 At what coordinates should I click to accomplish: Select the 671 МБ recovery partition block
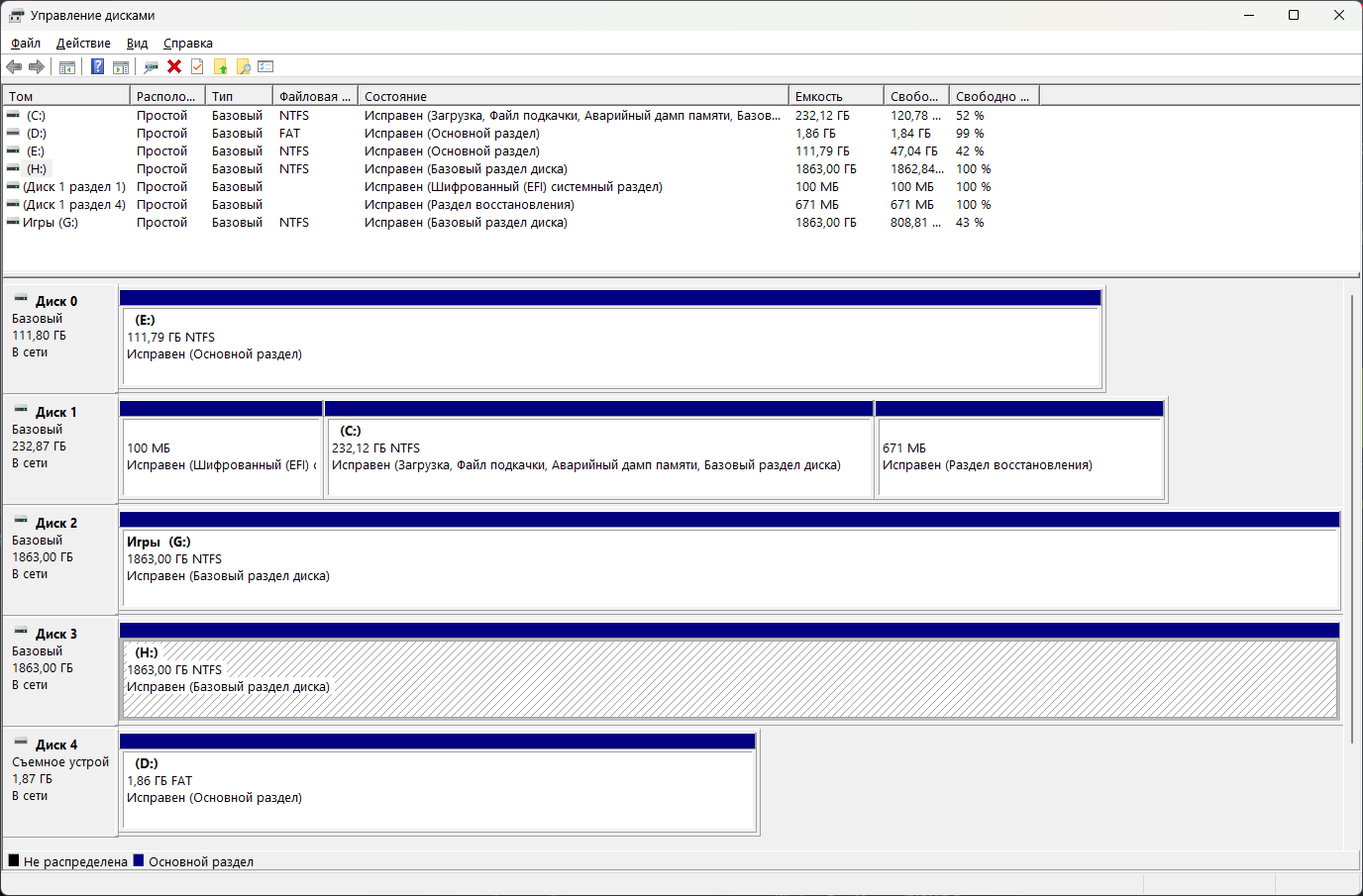pos(1018,456)
